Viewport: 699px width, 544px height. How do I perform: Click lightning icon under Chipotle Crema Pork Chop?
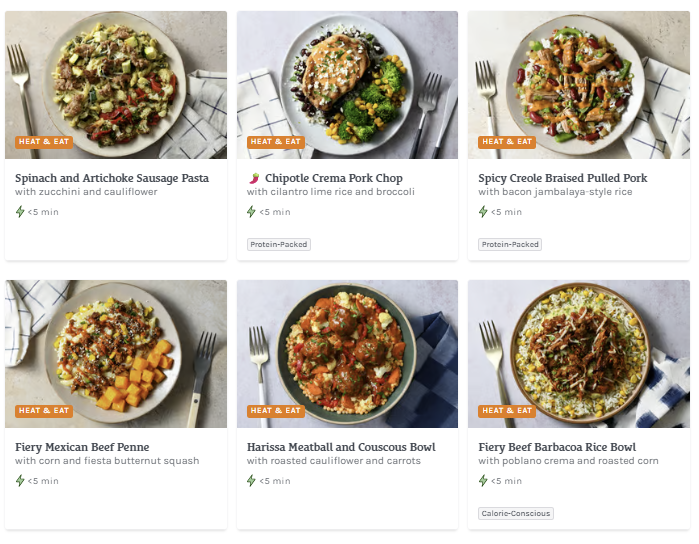tap(252, 212)
